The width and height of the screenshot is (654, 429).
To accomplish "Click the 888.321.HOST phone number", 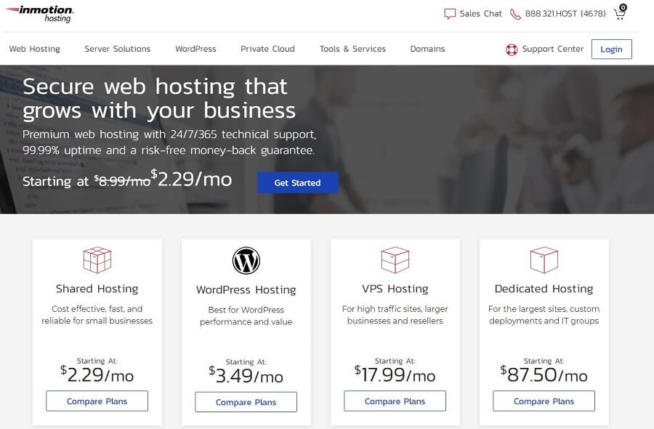I will [565, 14].
